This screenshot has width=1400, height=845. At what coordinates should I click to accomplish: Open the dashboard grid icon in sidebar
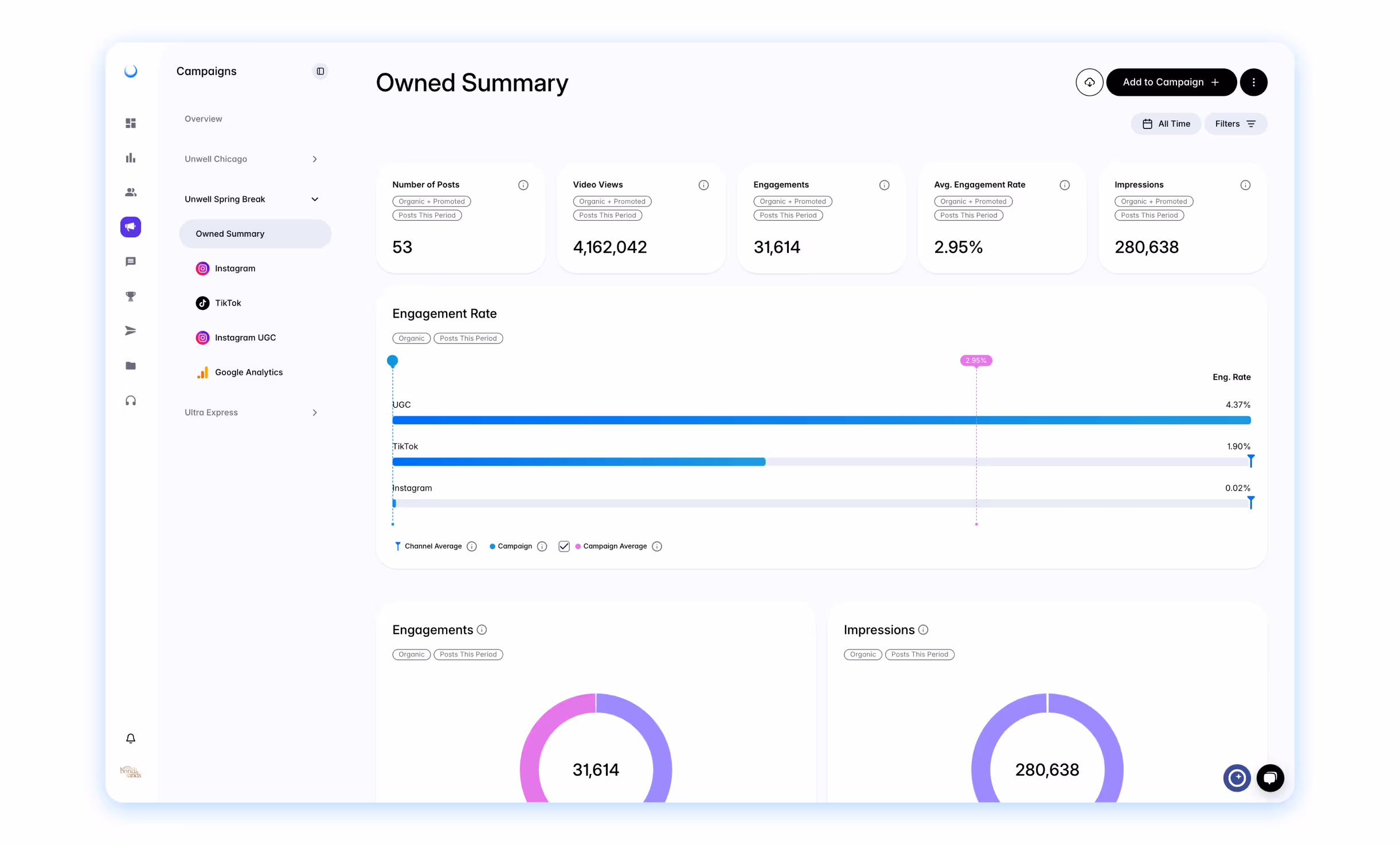(x=131, y=123)
